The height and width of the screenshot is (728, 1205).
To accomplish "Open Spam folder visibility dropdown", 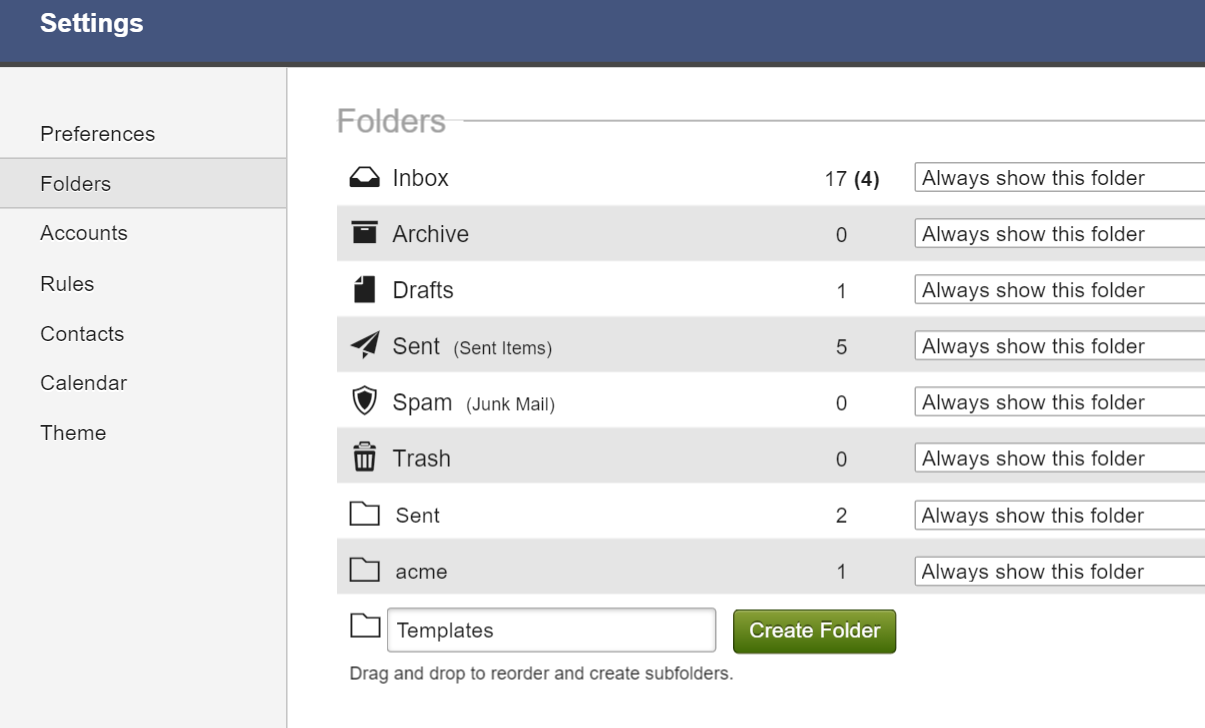I will tap(1059, 402).
